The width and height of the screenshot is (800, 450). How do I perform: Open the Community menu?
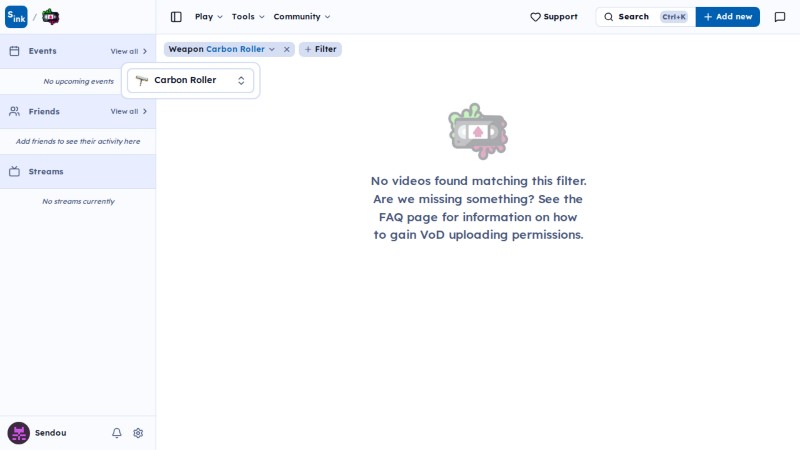point(302,17)
